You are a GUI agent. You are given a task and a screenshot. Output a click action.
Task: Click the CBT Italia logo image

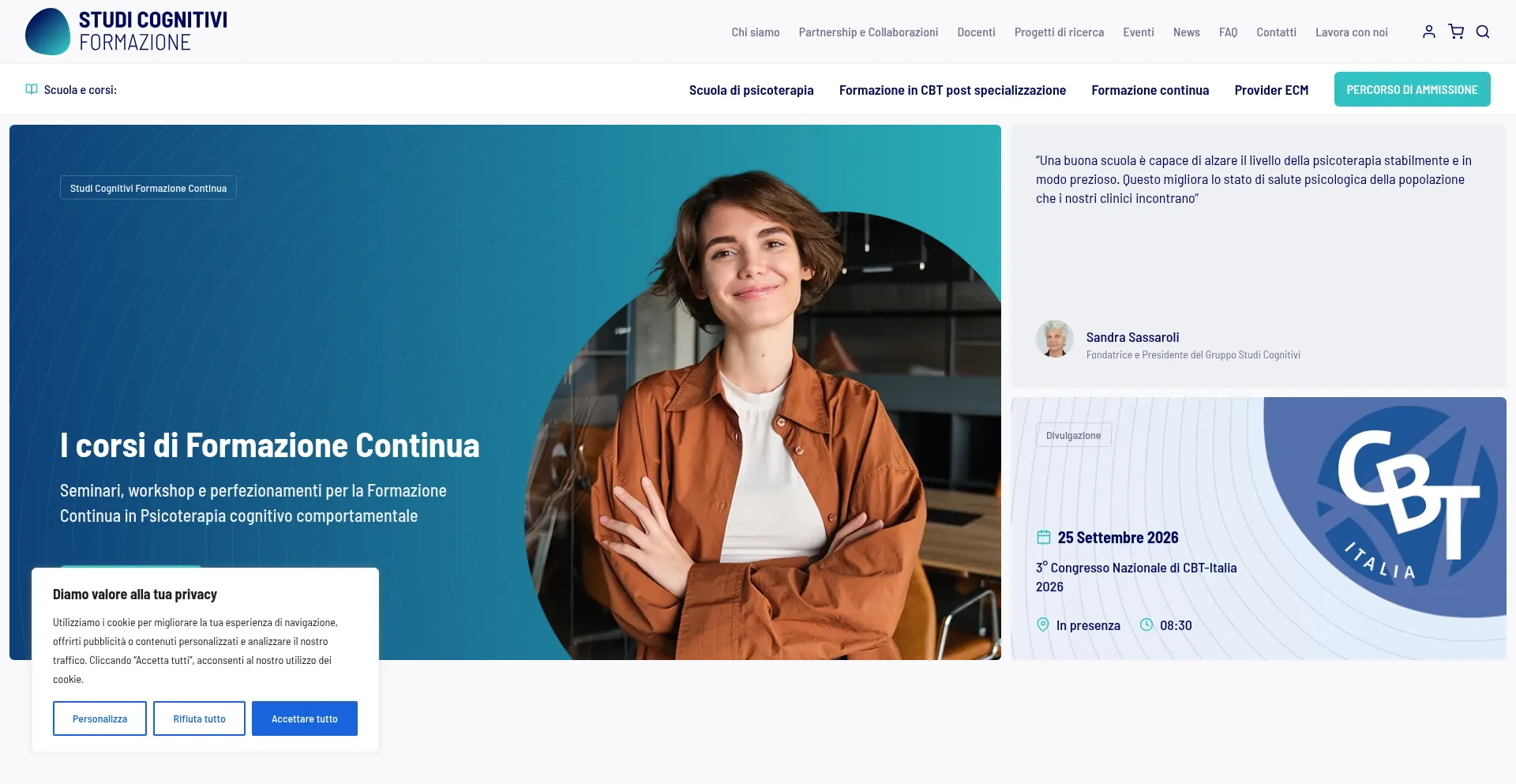pos(1385,507)
